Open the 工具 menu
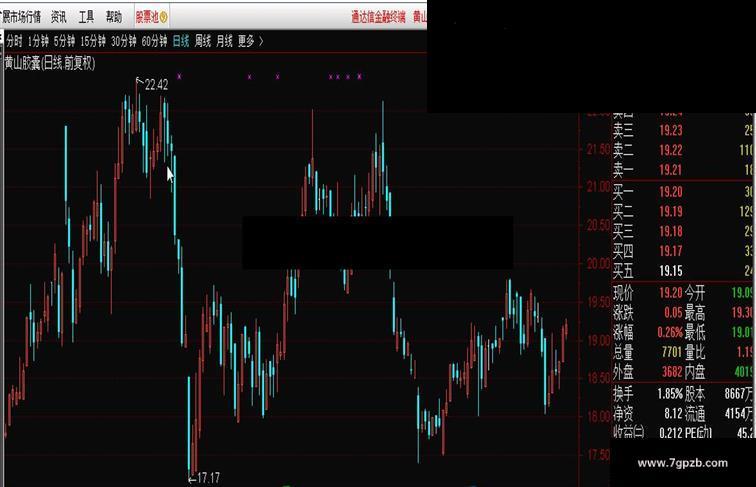This screenshot has height=487, width=756. [x=86, y=17]
